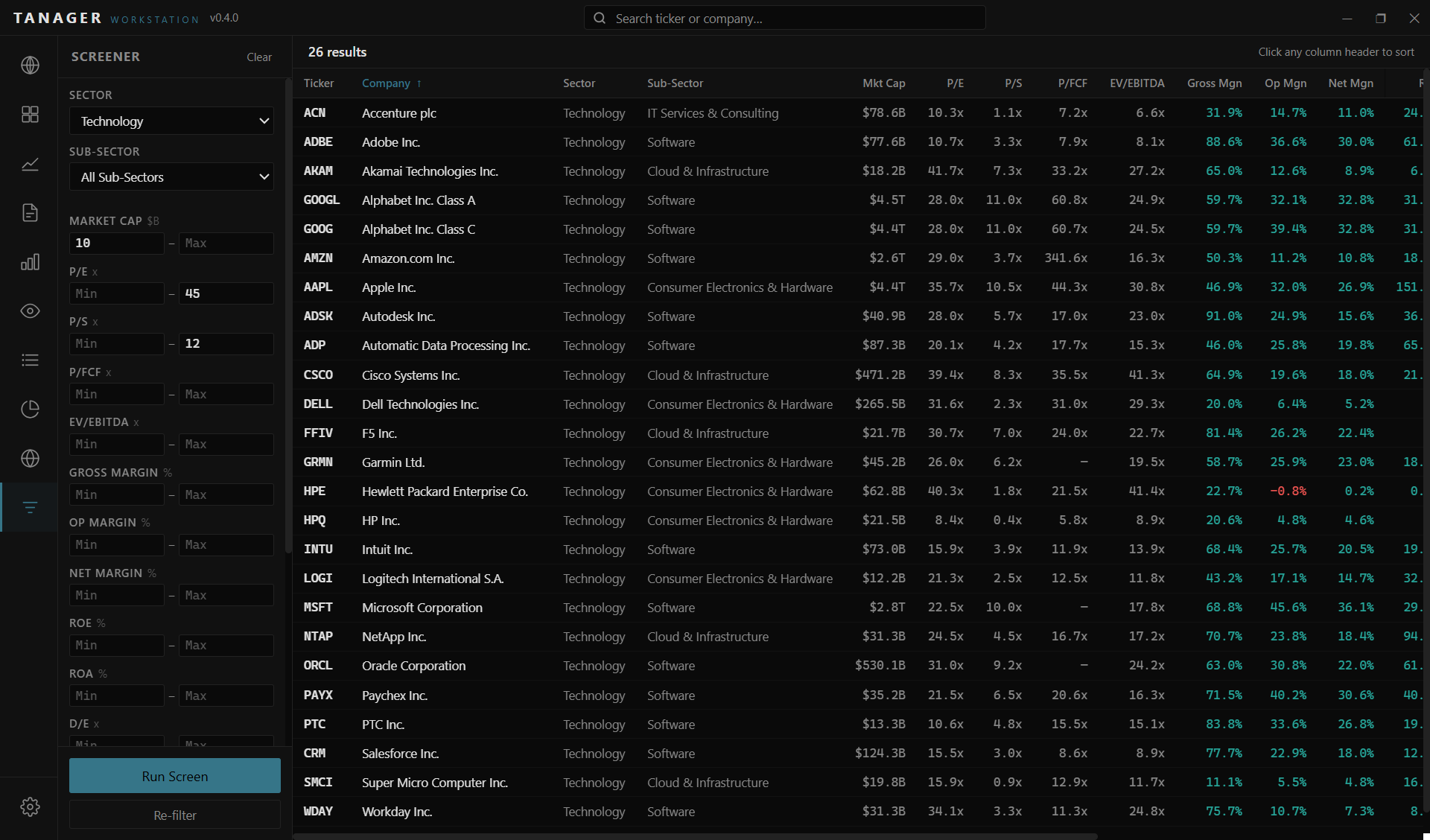Open settings gear icon in sidebar
This screenshot has width=1430, height=840.
click(x=30, y=806)
